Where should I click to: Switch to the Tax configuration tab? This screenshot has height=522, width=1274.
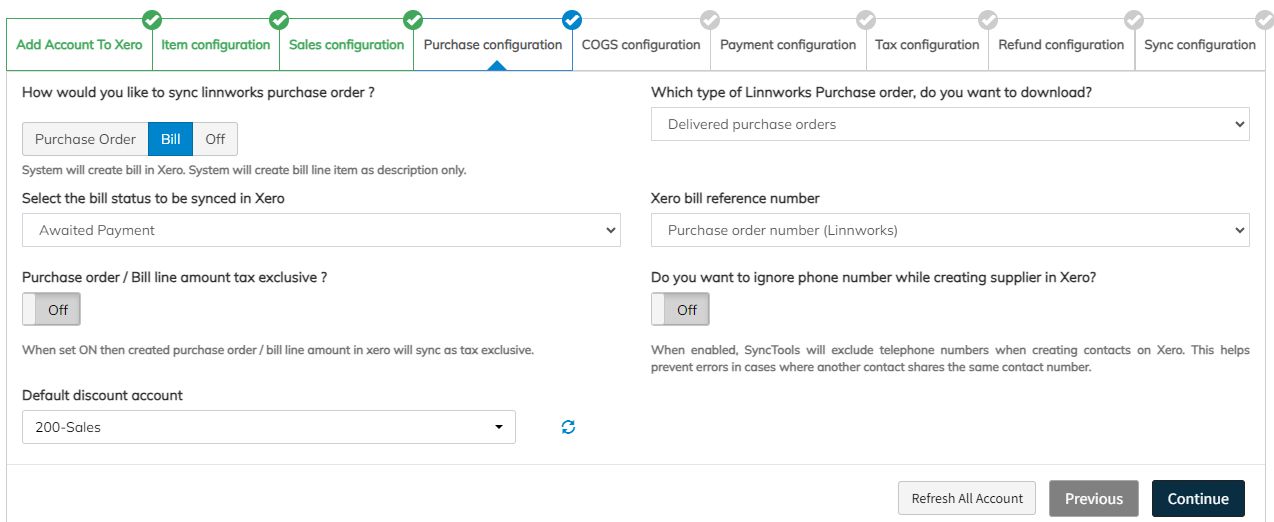point(927,45)
